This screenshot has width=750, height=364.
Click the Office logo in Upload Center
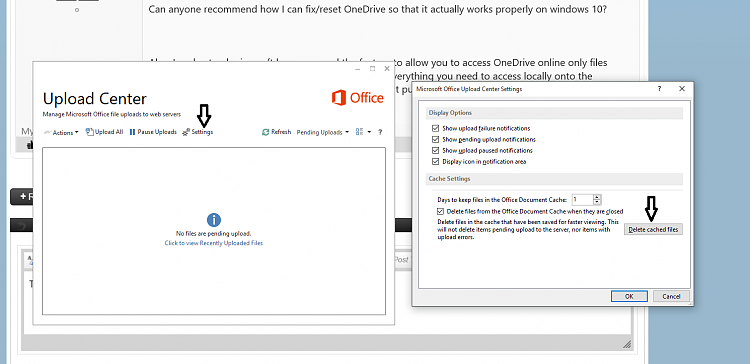point(358,98)
